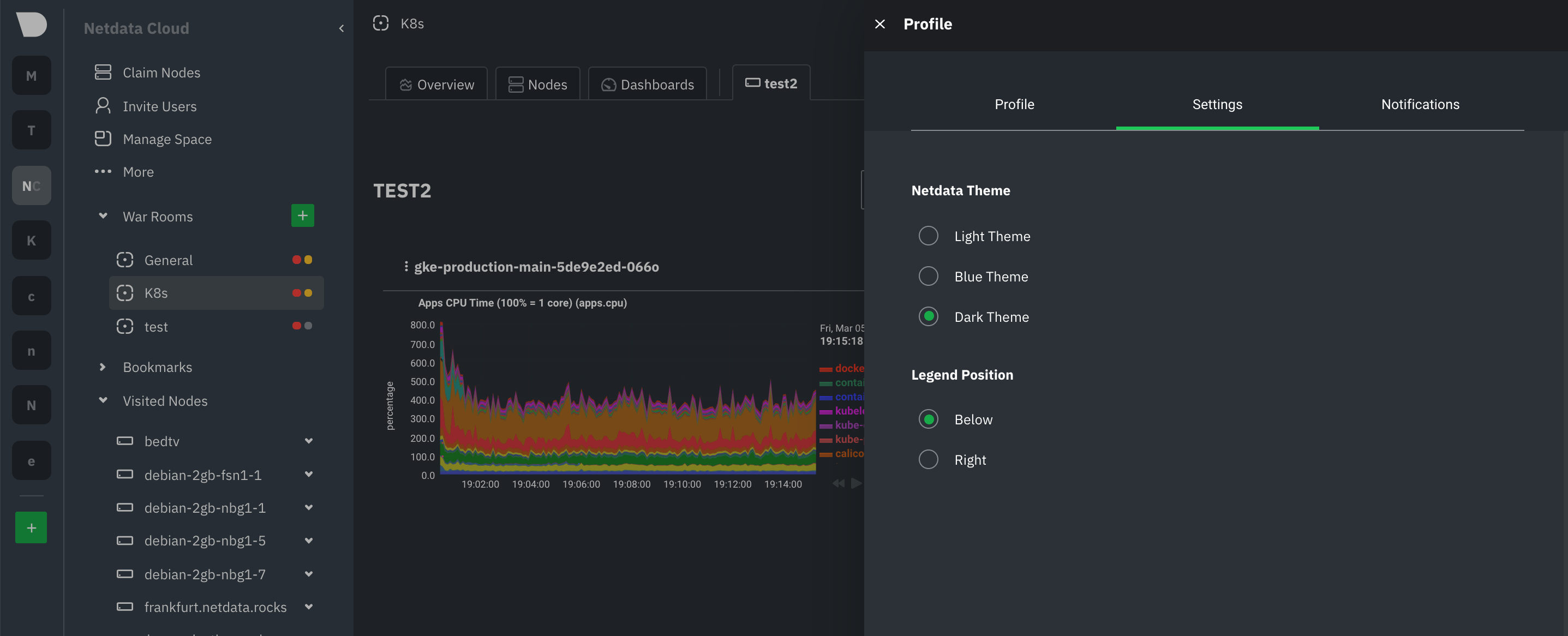This screenshot has width=1568, height=636.
Task: Open the K space avatar
Action: (x=32, y=241)
